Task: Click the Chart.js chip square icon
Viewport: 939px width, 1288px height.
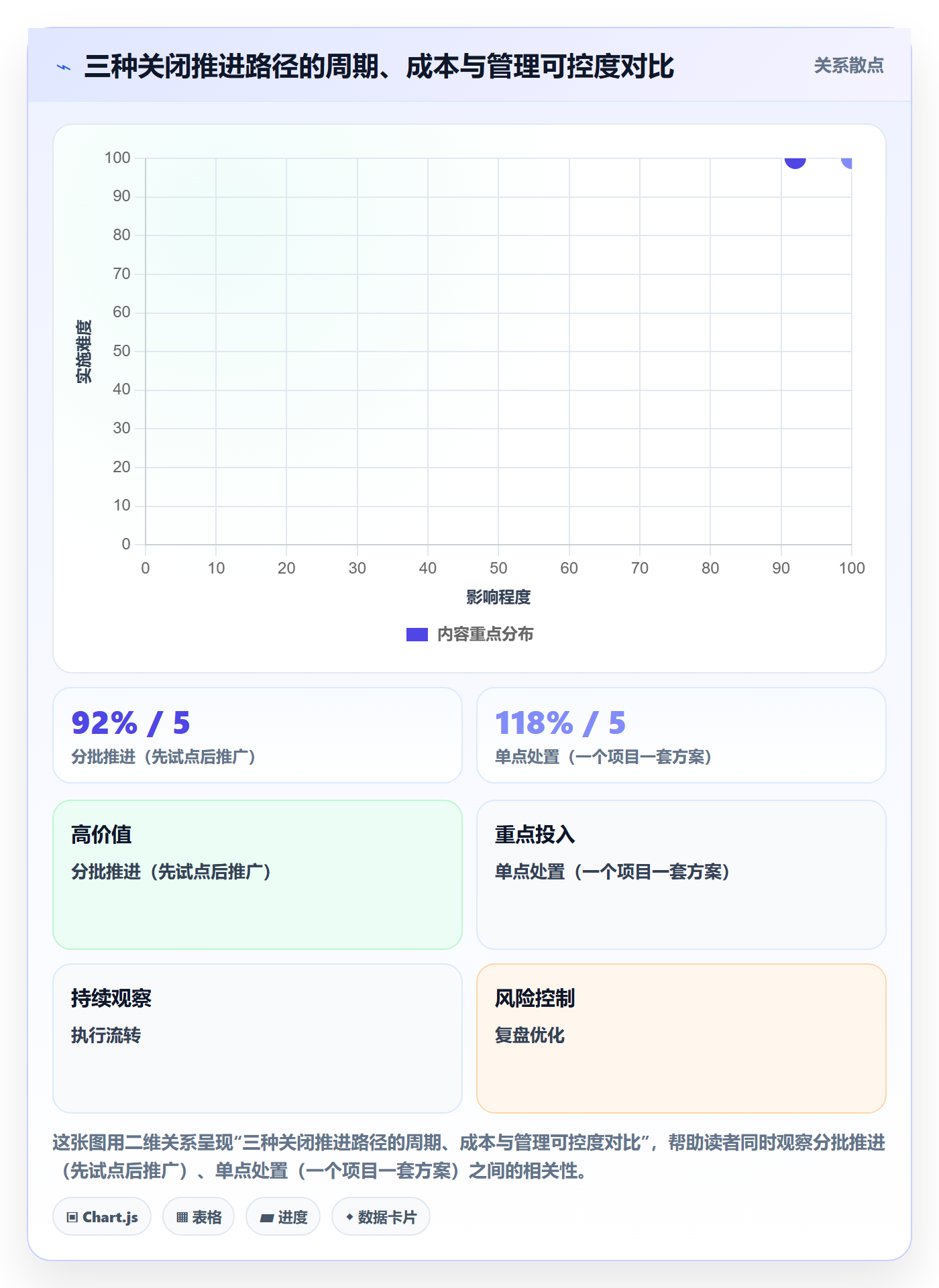Action: click(x=72, y=1218)
